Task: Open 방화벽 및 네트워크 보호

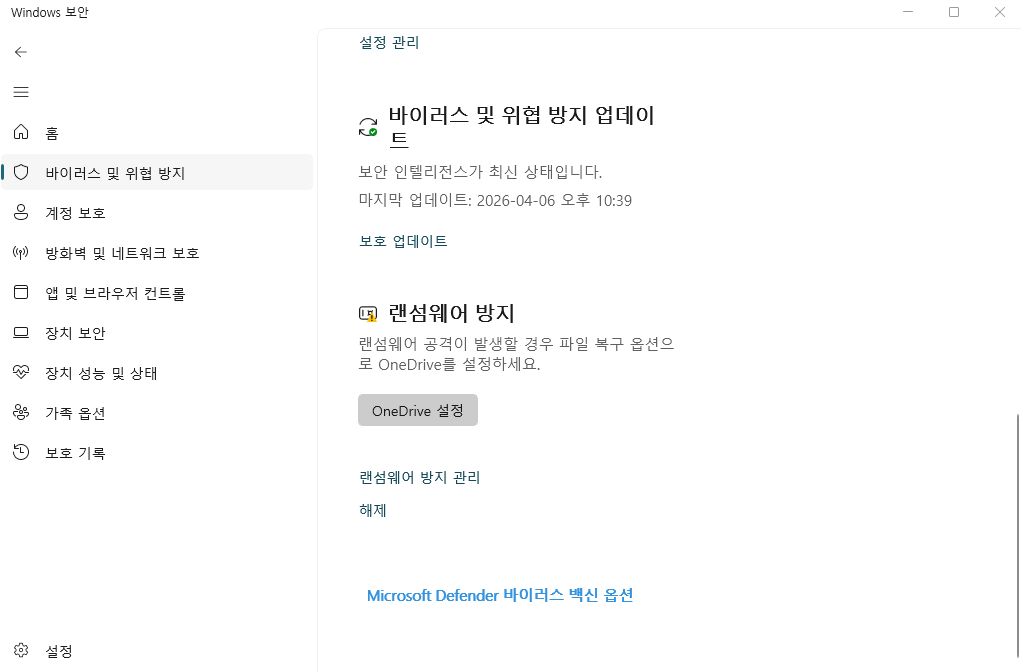Action: click(x=156, y=253)
